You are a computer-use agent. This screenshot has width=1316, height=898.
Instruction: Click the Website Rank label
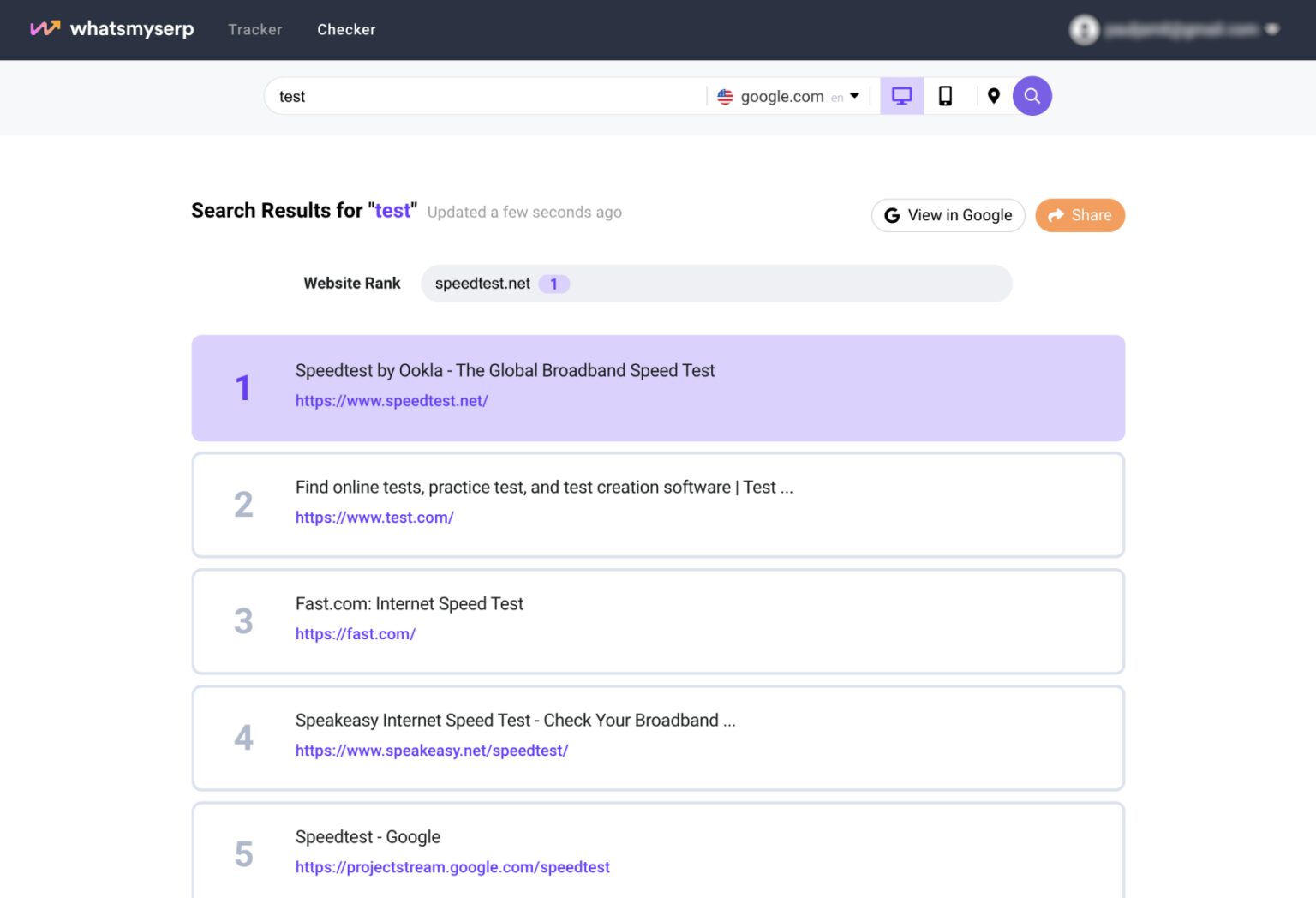tap(352, 284)
